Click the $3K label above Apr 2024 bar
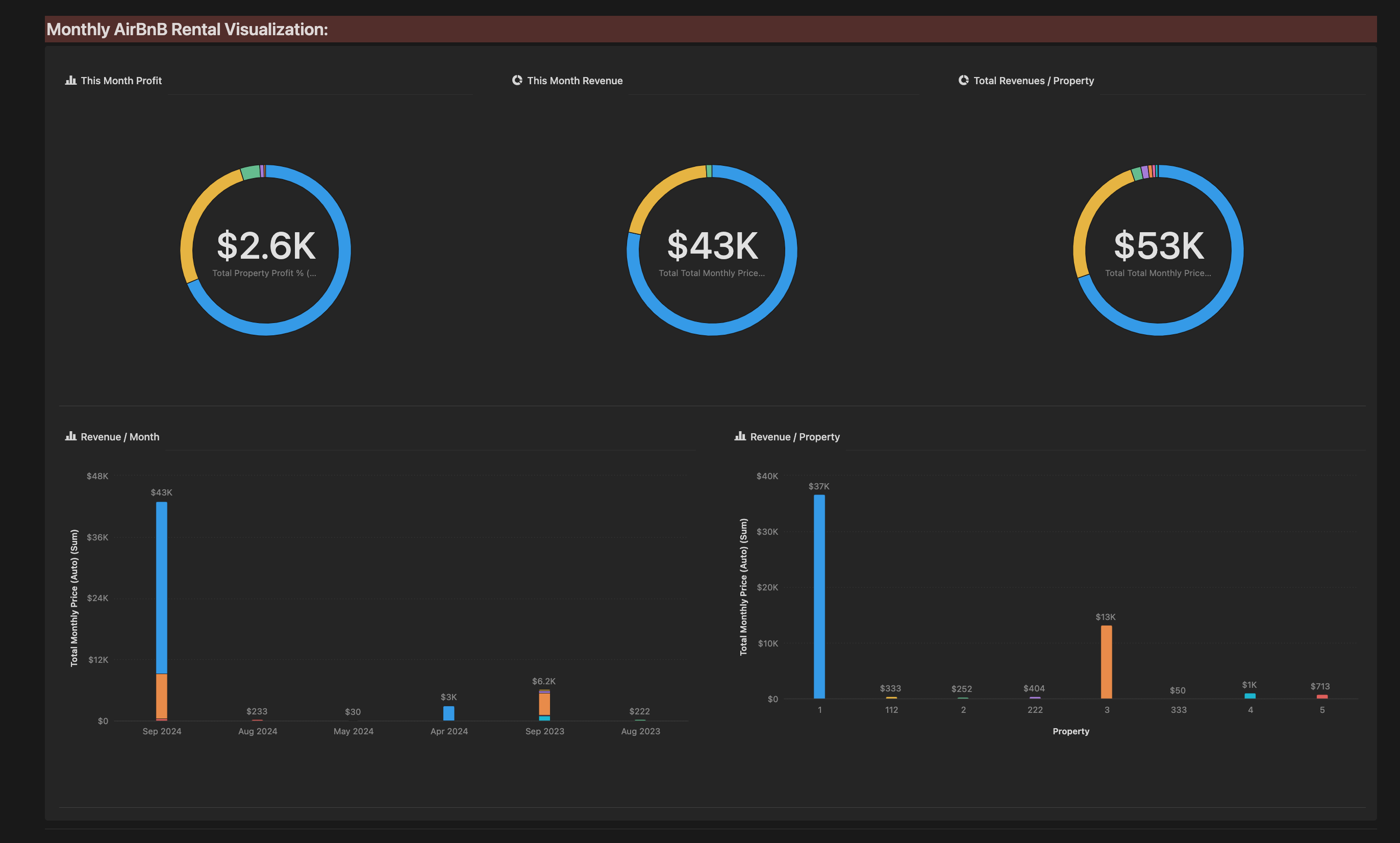Screen dimensions: 1400x843 click(448, 697)
